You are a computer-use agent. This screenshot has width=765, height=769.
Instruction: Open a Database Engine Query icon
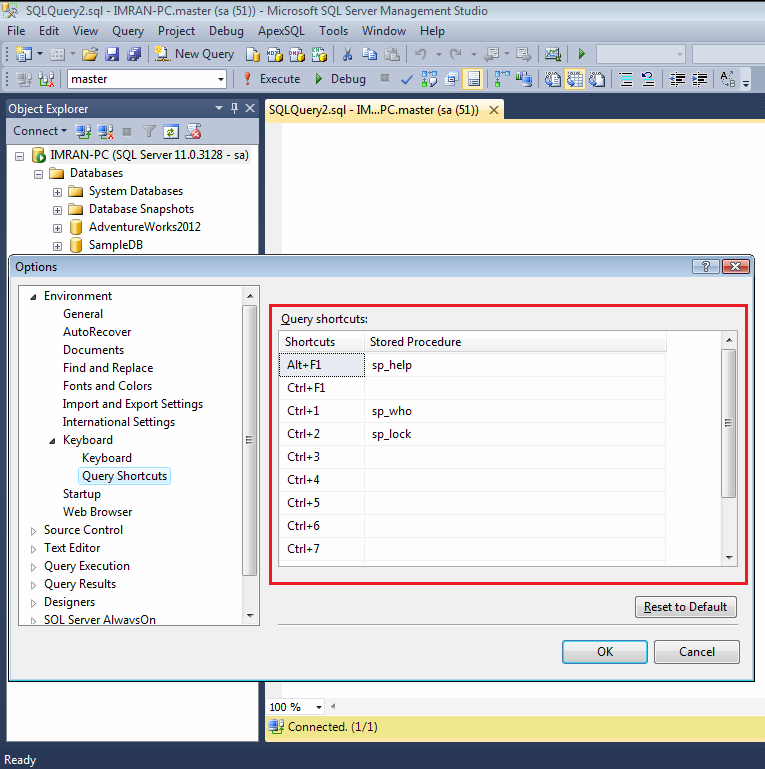253,54
